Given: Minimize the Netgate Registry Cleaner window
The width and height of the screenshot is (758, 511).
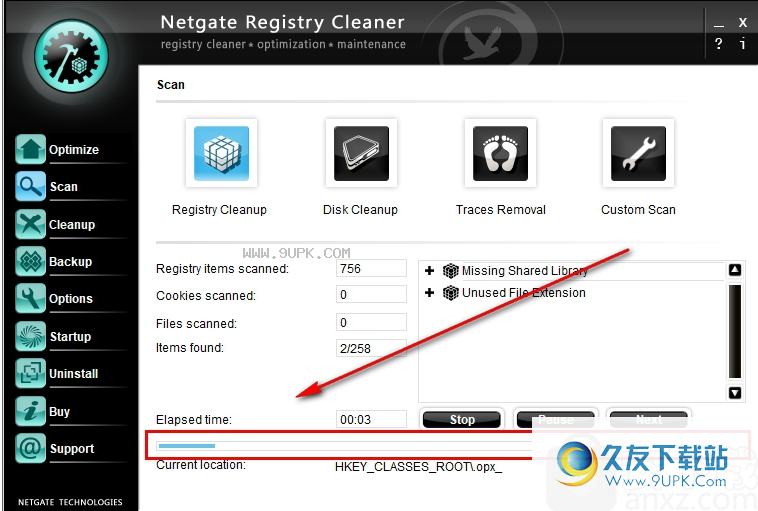Looking at the screenshot, I should click(719, 23).
